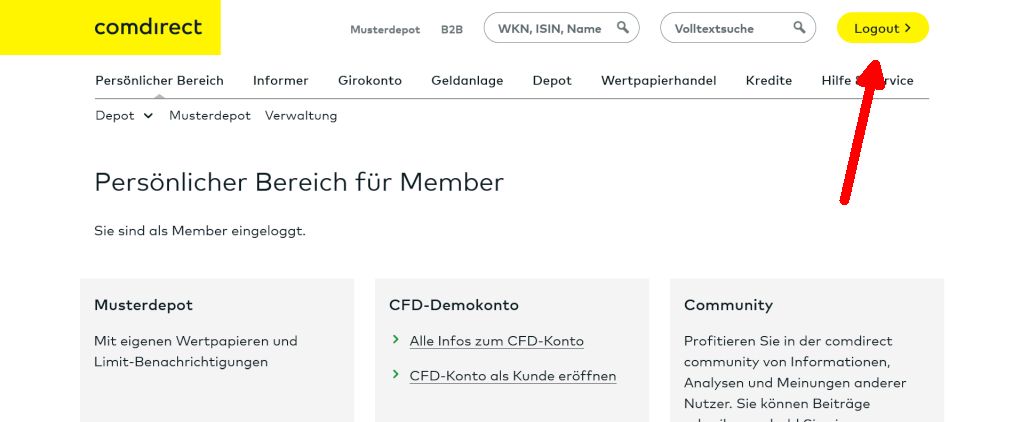Image resolution: width=1024 pixels, height=422 pixels.
Task: Open the Geldanlage menu
Action: (x=467, y=80)
